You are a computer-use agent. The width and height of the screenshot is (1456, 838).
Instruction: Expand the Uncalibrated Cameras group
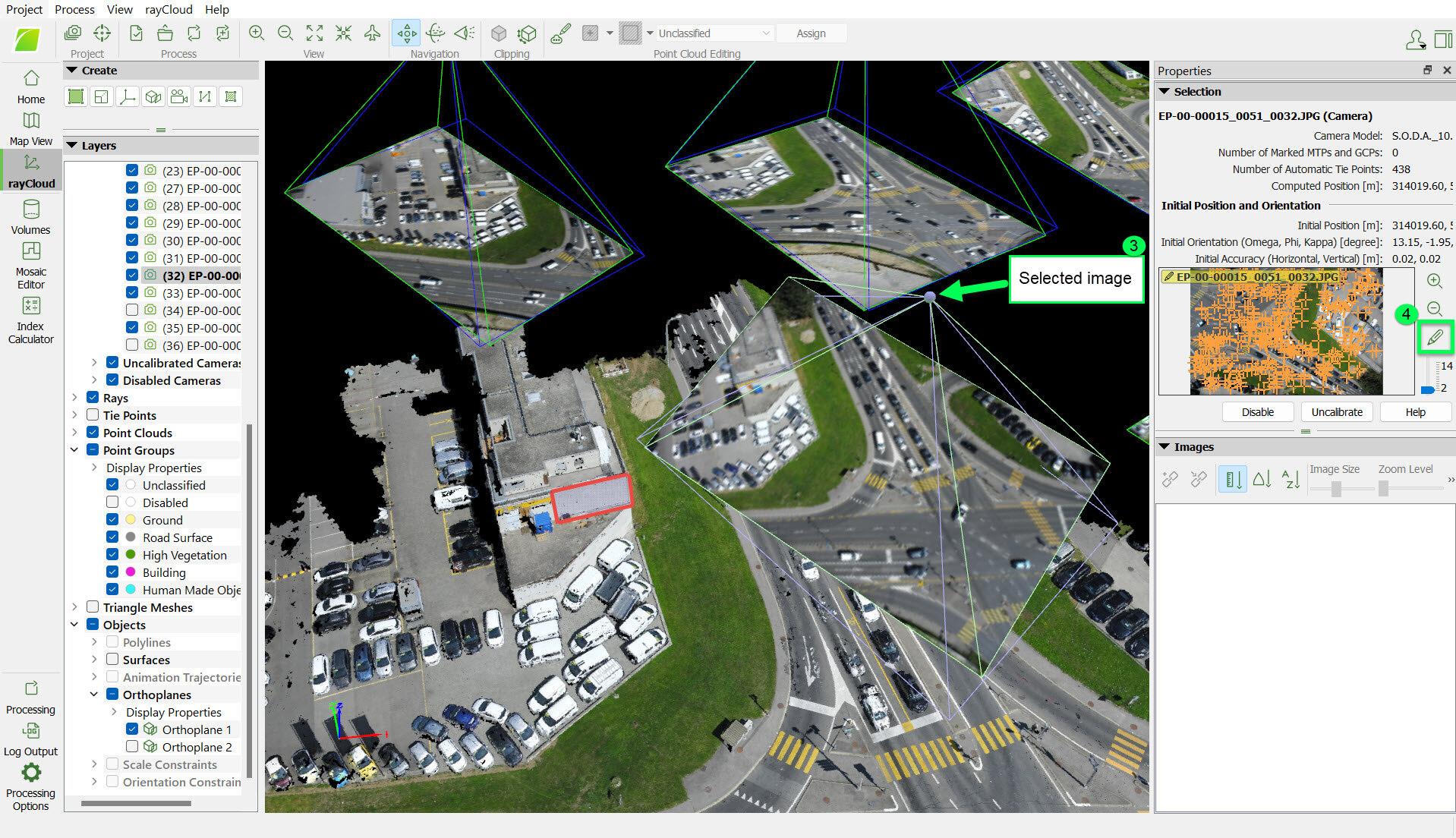tap(94, 363)
